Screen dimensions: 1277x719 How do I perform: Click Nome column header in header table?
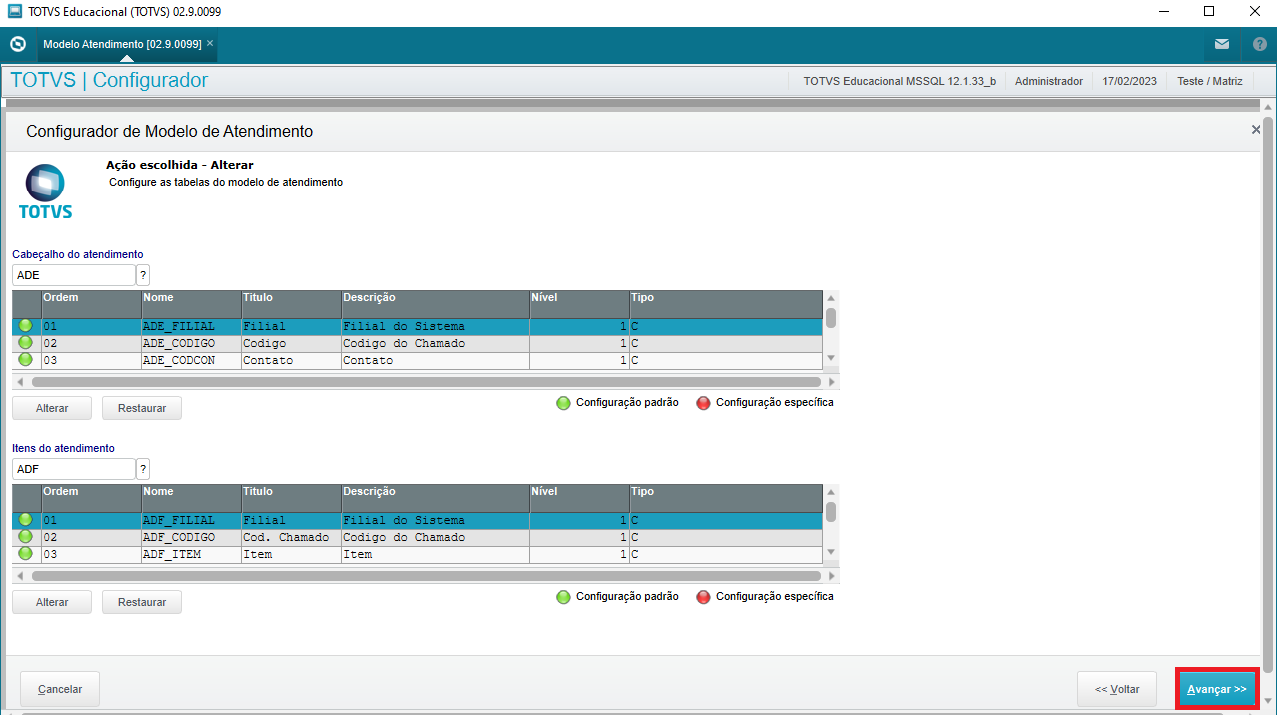191,304
